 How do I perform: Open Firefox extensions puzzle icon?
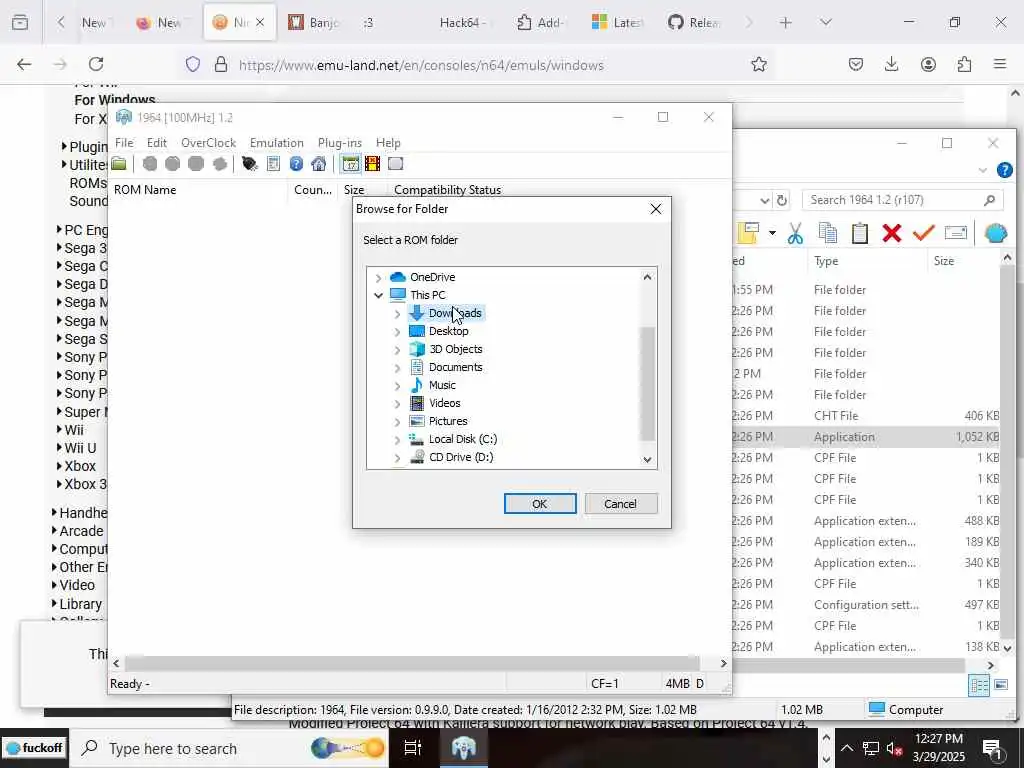tap(964, 64)
